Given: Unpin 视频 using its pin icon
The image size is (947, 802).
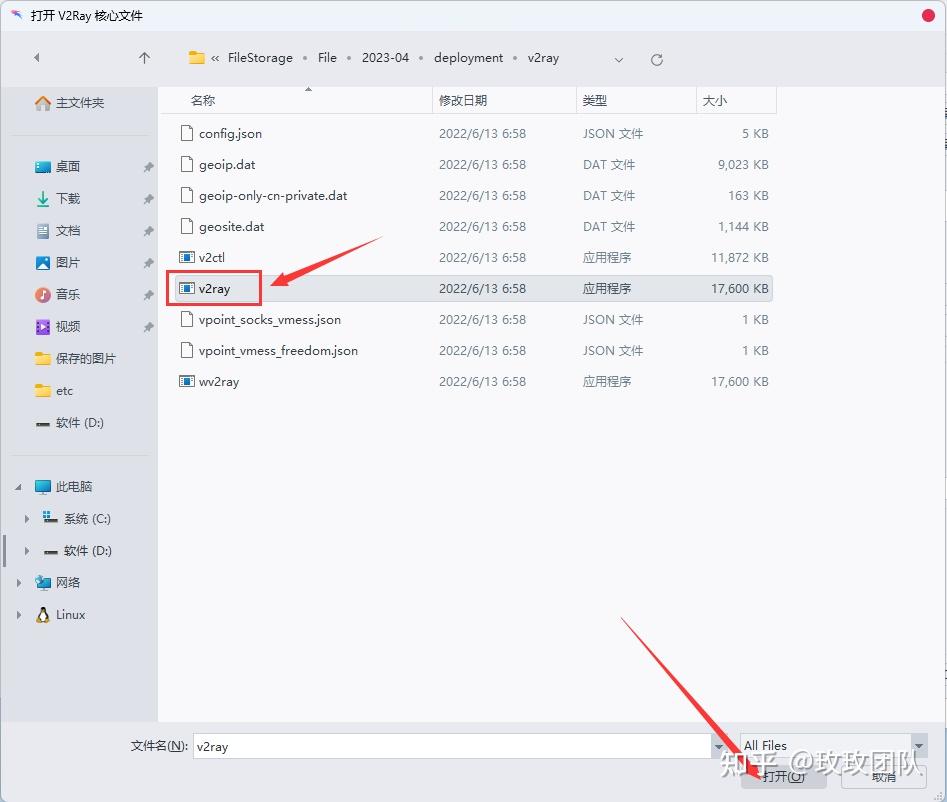Looking at the screenshot, I should click(148, 327).
